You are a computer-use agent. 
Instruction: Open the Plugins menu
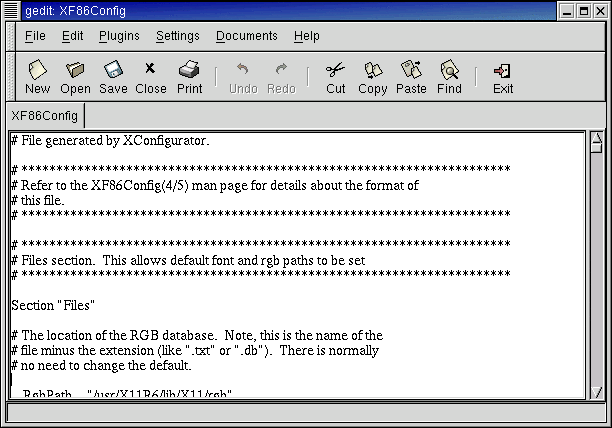coord(119,36)
